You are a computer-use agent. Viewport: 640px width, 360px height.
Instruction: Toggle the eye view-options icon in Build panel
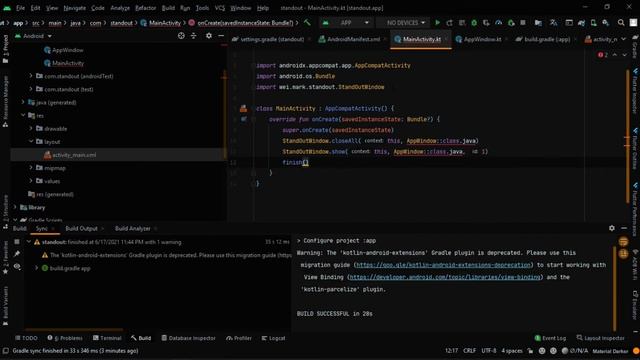tap(17, 266)
